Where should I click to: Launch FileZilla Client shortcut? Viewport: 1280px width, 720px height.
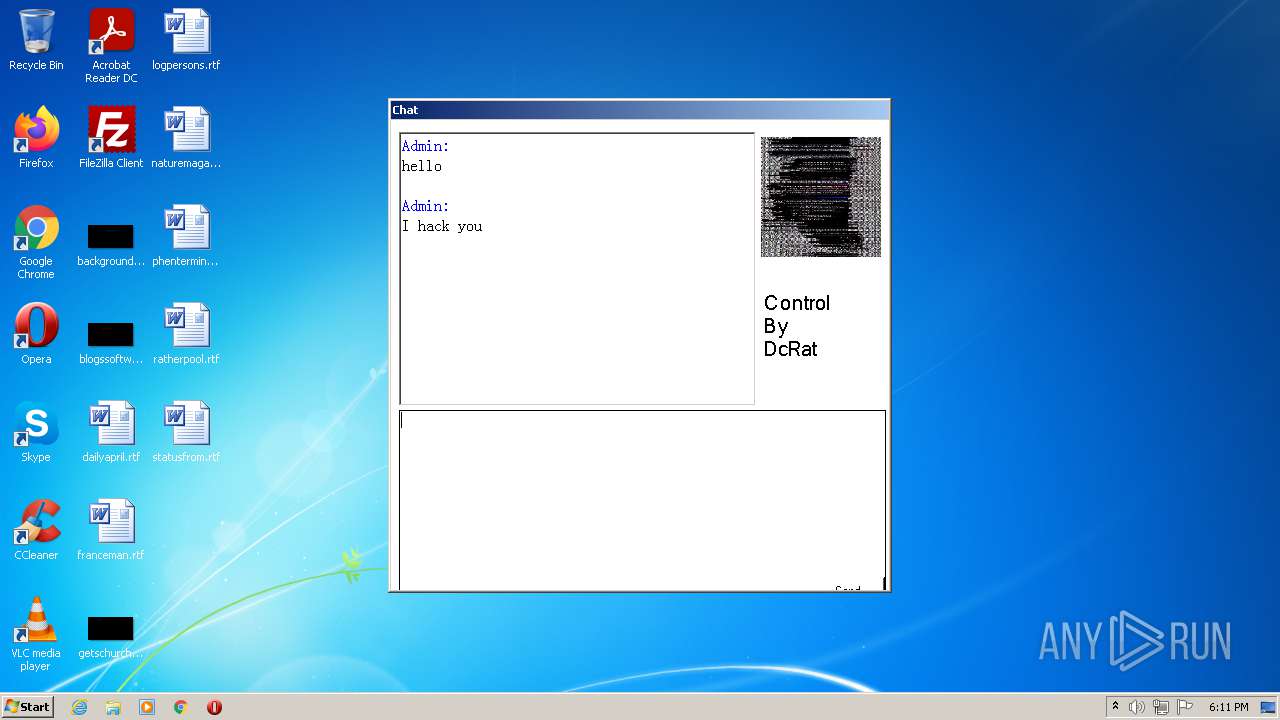click(111, 138)
